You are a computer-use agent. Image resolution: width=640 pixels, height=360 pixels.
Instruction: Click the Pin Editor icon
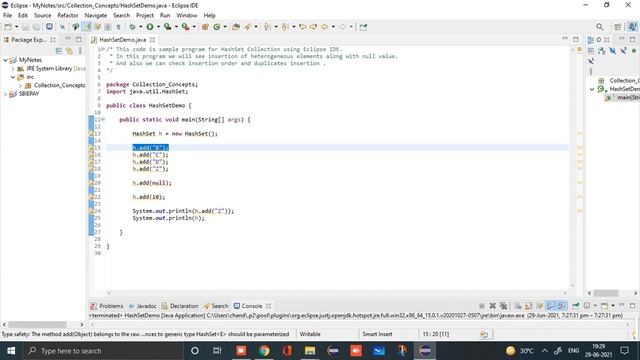tap(363, 27)
